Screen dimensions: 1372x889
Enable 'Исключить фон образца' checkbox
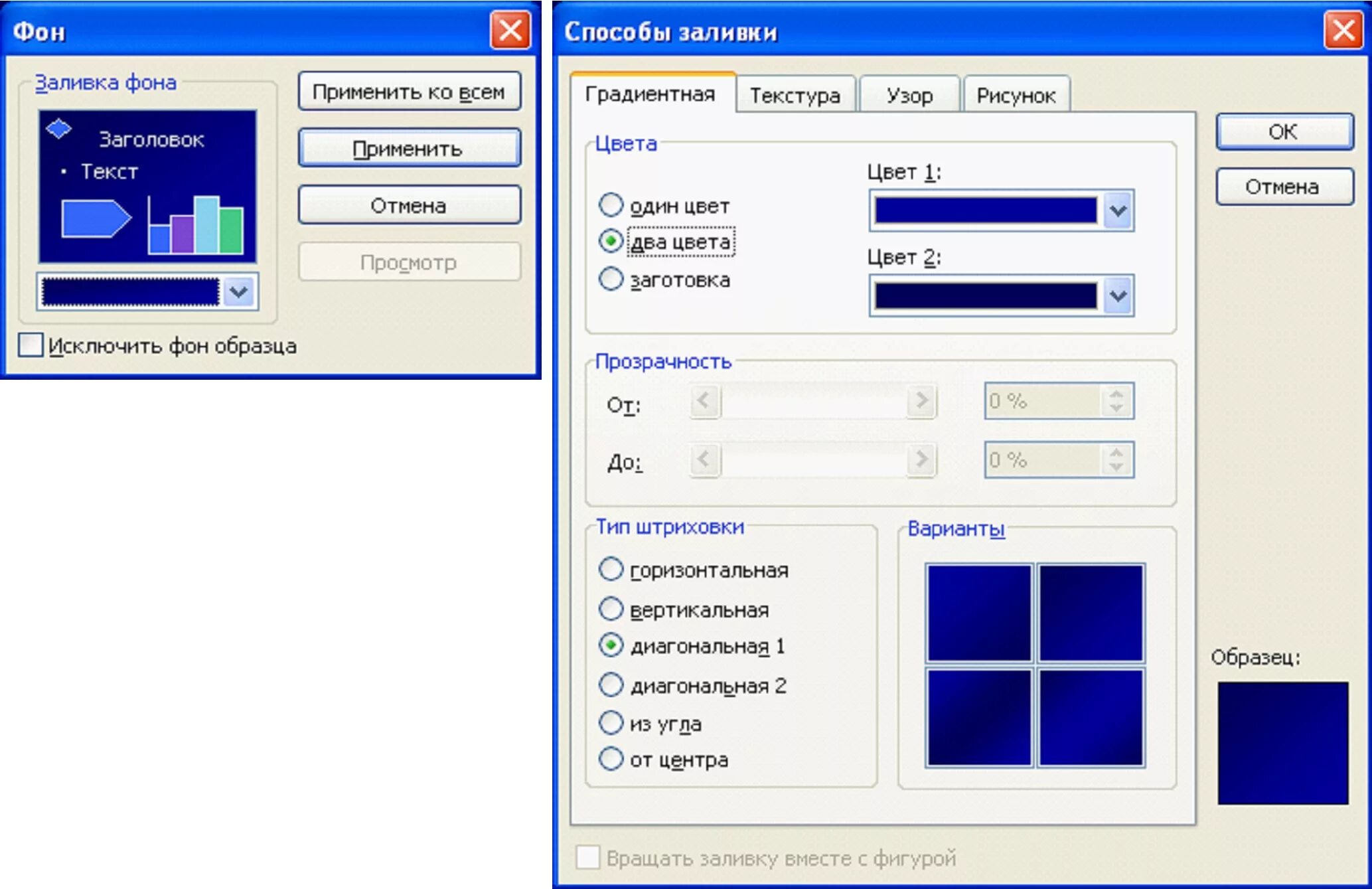click(31, 345)
